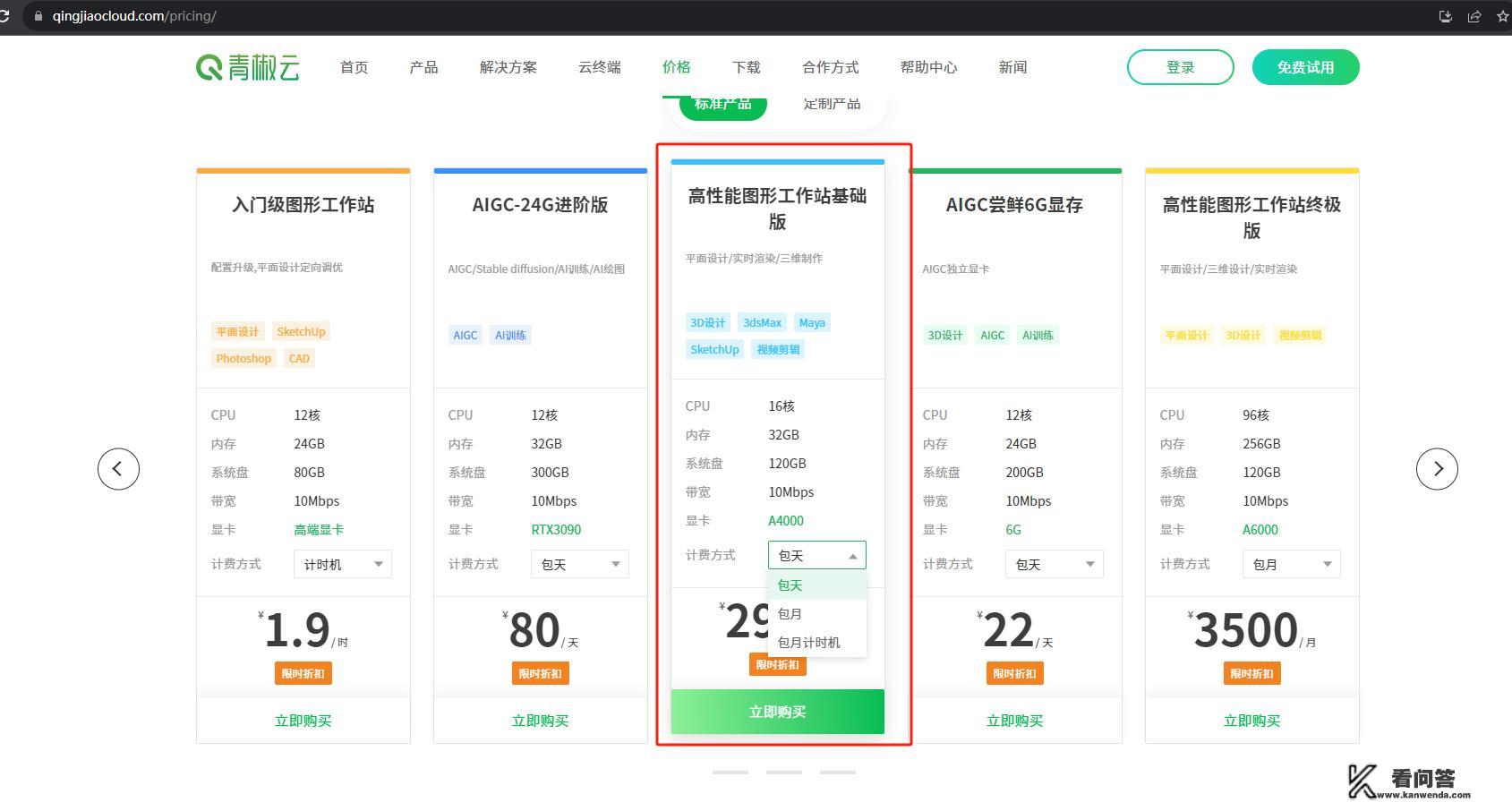Click 立即购买 on 高性能图形工作站终极版 card
This screenshot has height=811, width=1512.
point(1252,721)
